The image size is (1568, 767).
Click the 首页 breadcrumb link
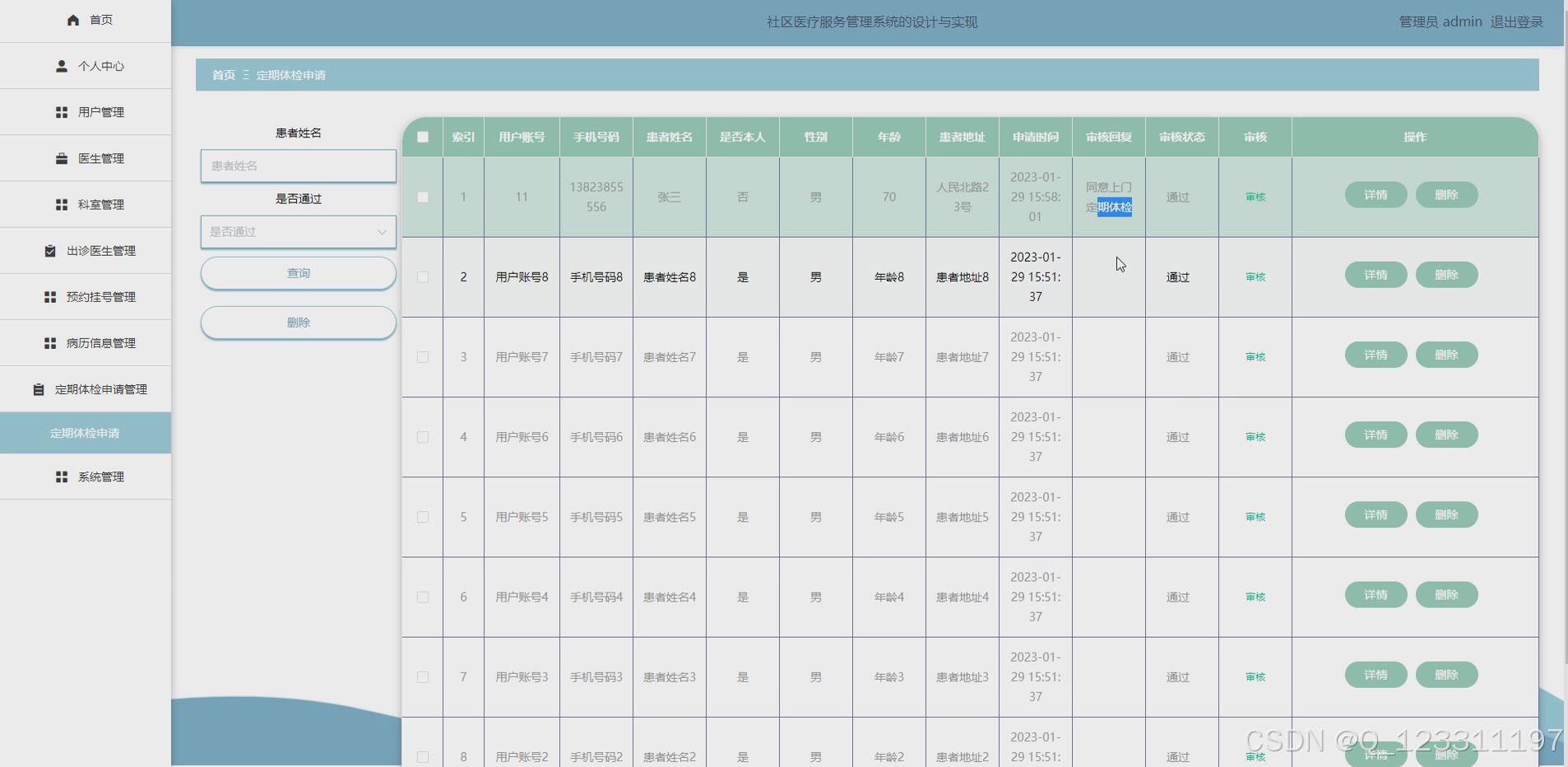pos(224,75)
